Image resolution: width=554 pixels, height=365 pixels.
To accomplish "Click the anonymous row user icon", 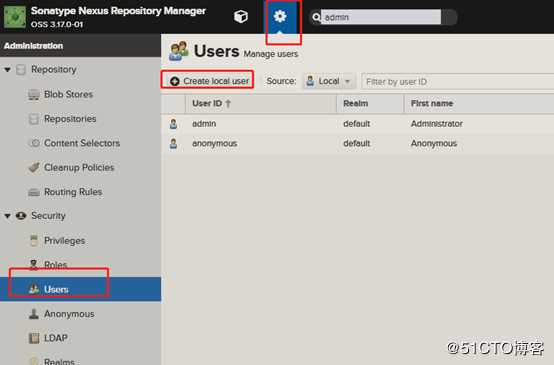I will (x=173, y=143).
